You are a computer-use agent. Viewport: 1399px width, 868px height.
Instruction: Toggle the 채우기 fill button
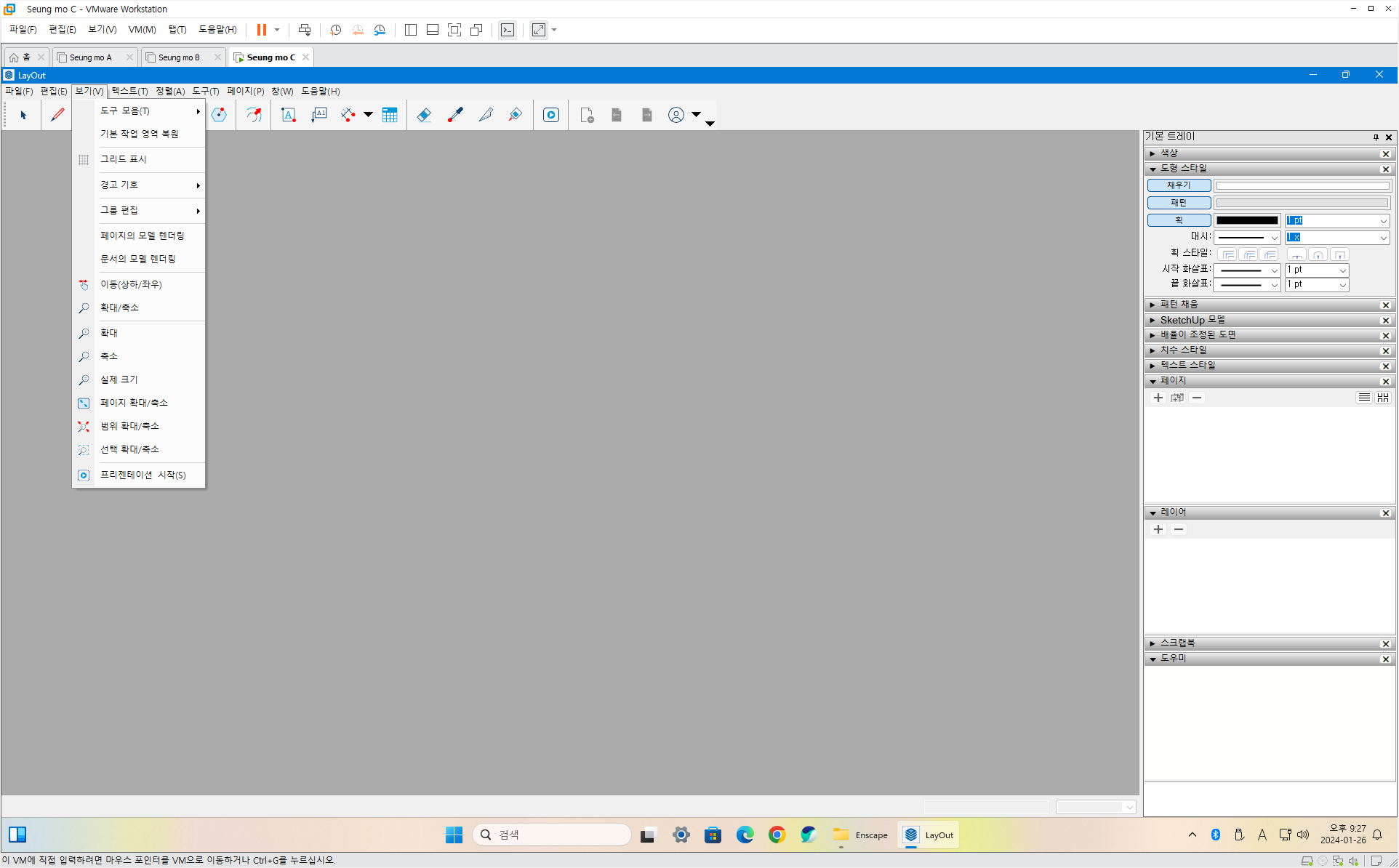coord(1179,185)
